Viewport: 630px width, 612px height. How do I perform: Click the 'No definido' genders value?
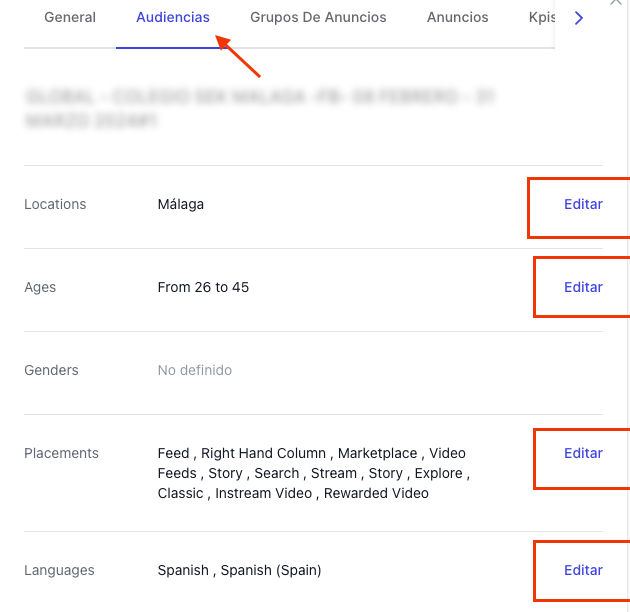click(194, 370)
